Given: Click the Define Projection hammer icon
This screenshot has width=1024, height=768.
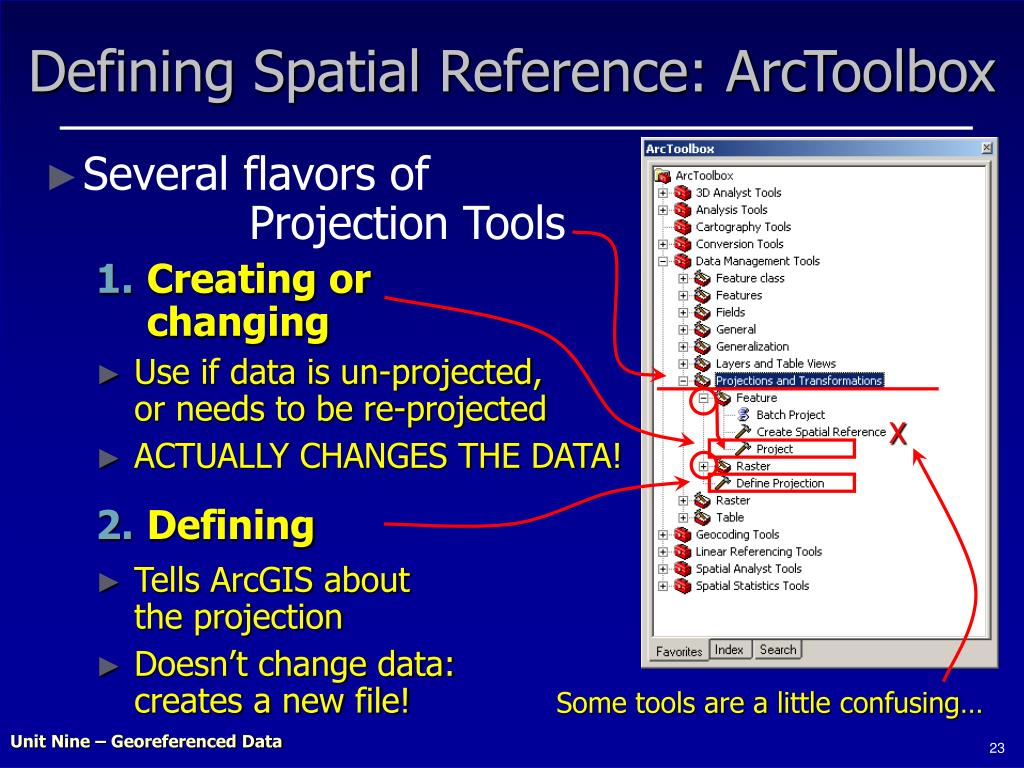Looking at the screenshot, I should [x=722, y=483].
